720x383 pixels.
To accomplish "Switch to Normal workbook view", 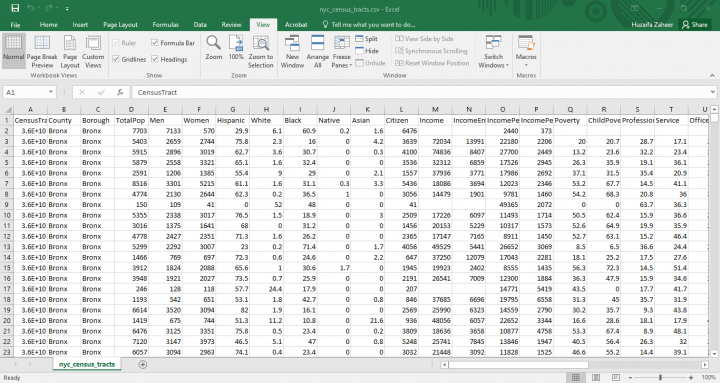I will pyautogui.click(x=13, y=51).
